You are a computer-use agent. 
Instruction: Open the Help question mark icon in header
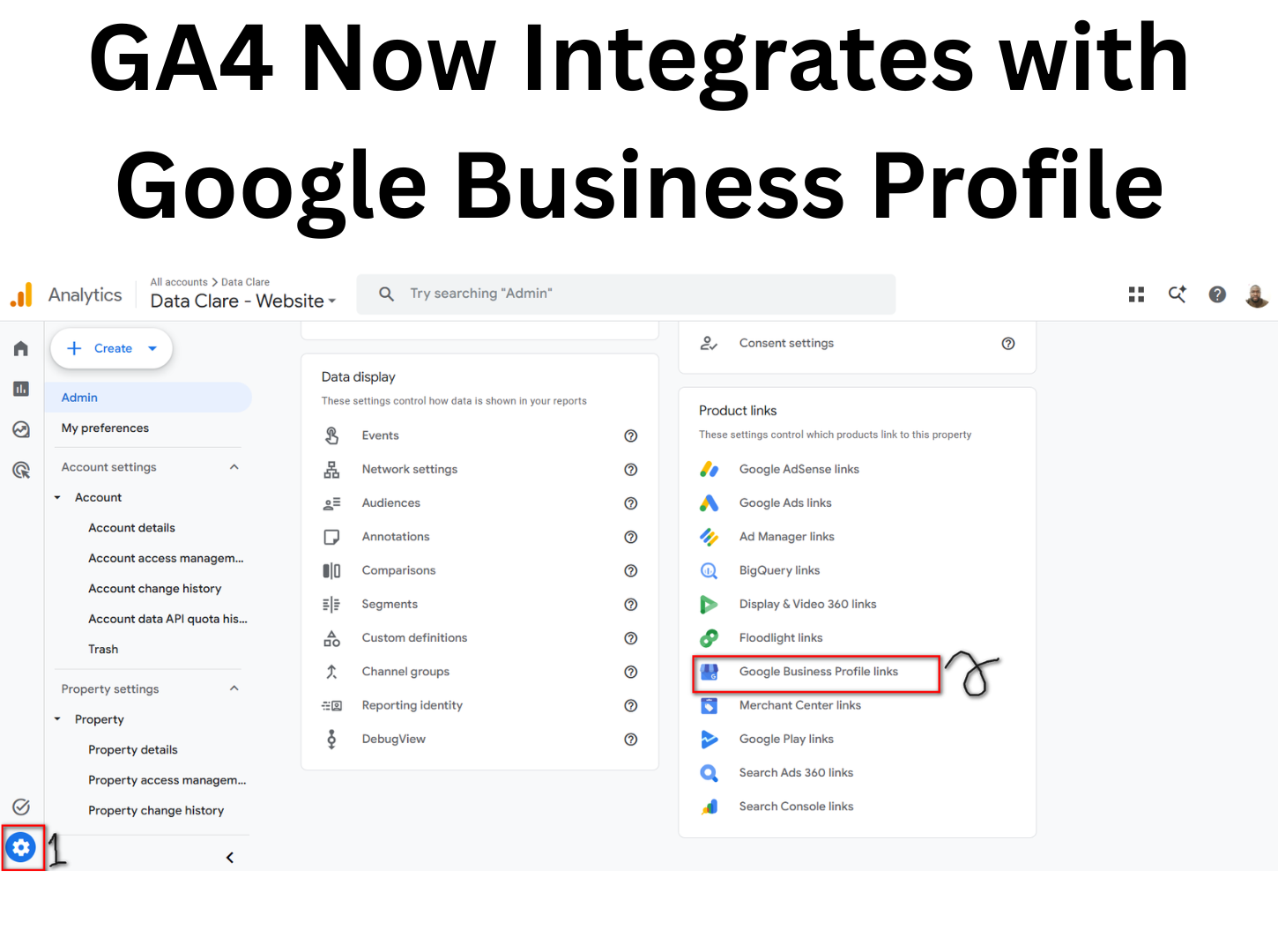point(1217,294)
